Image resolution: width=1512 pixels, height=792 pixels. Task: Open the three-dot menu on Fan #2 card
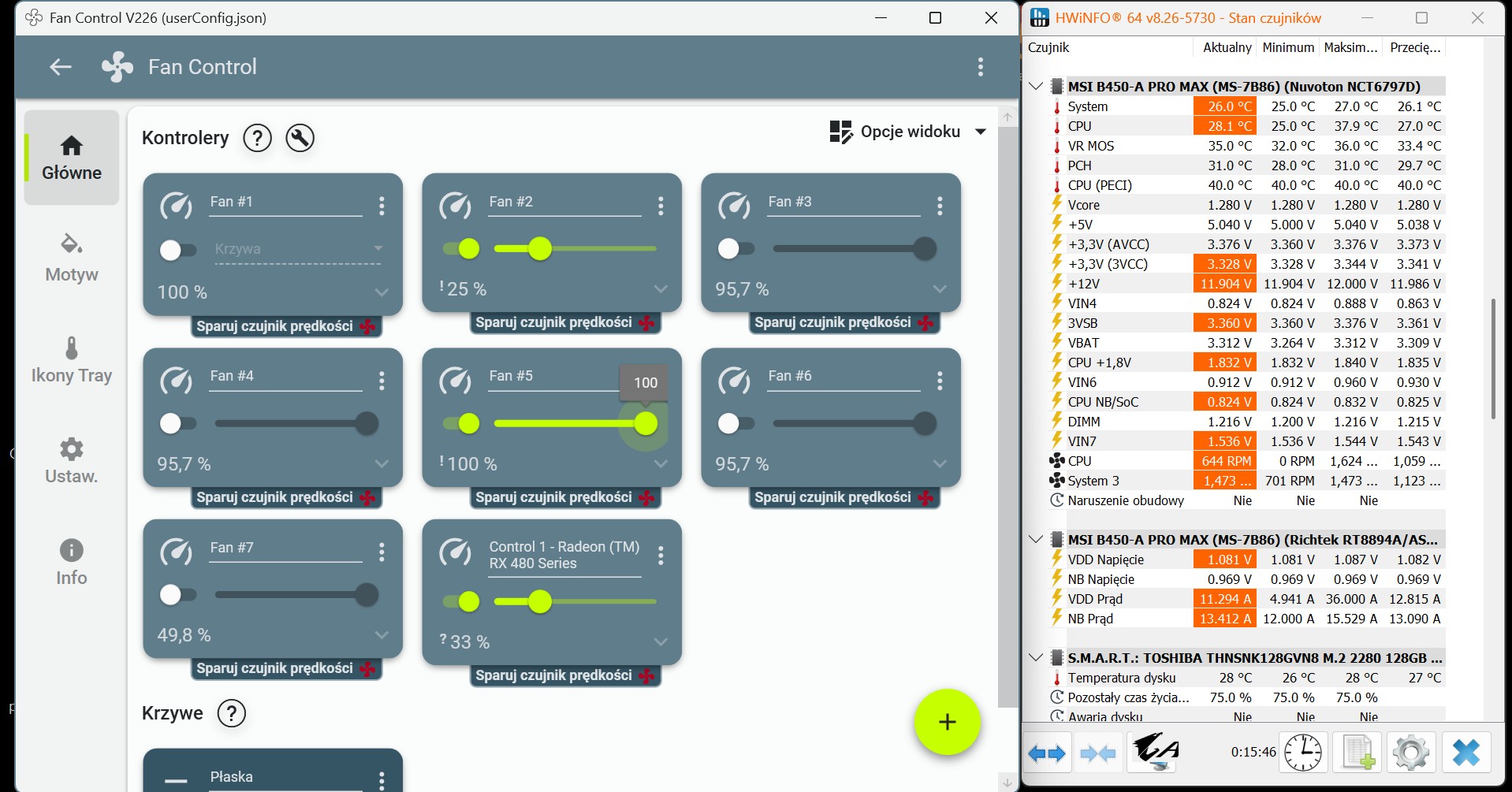pos(661,206)
